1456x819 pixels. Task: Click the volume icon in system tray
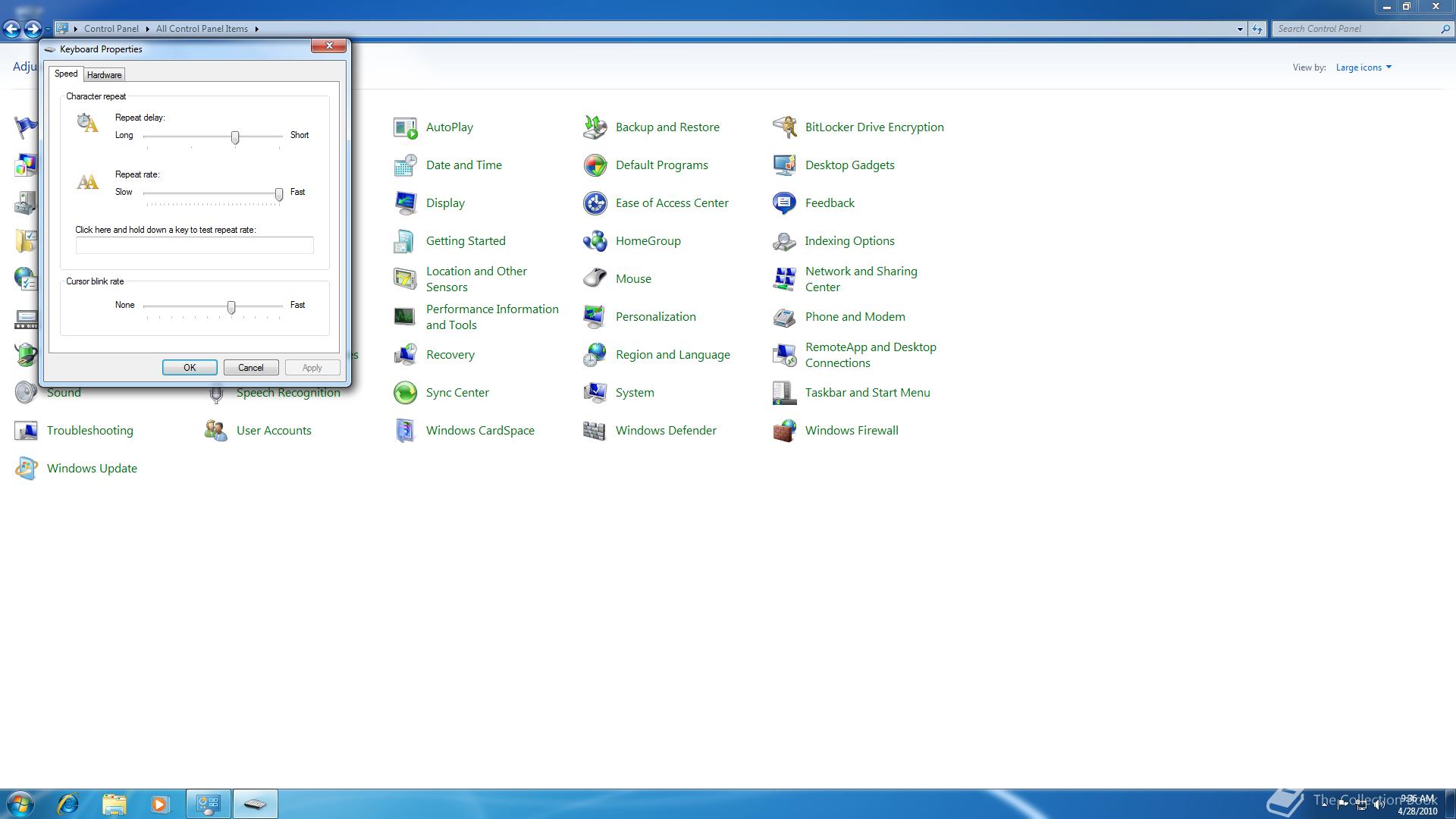(1379, 805)
